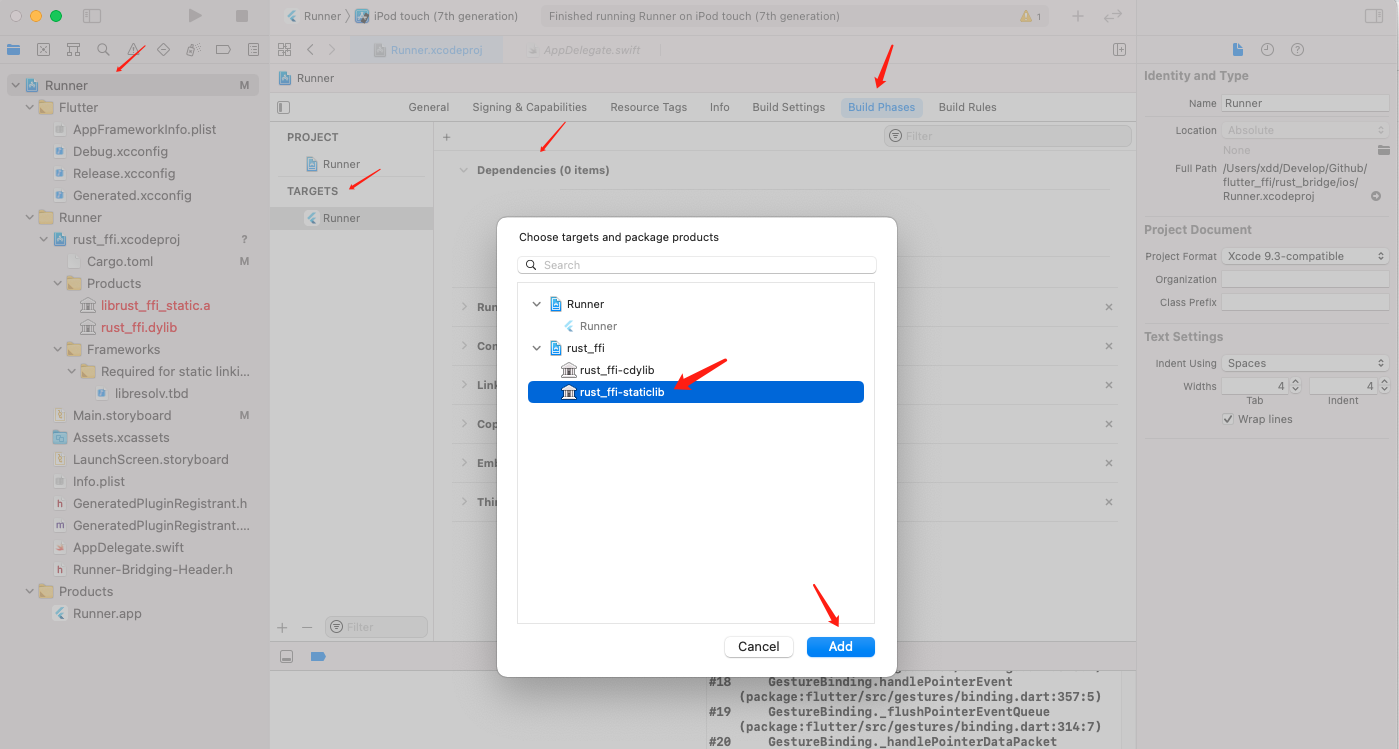Remove target with minus button
This screenshot has width=1399, height=749.
point(307,627)
